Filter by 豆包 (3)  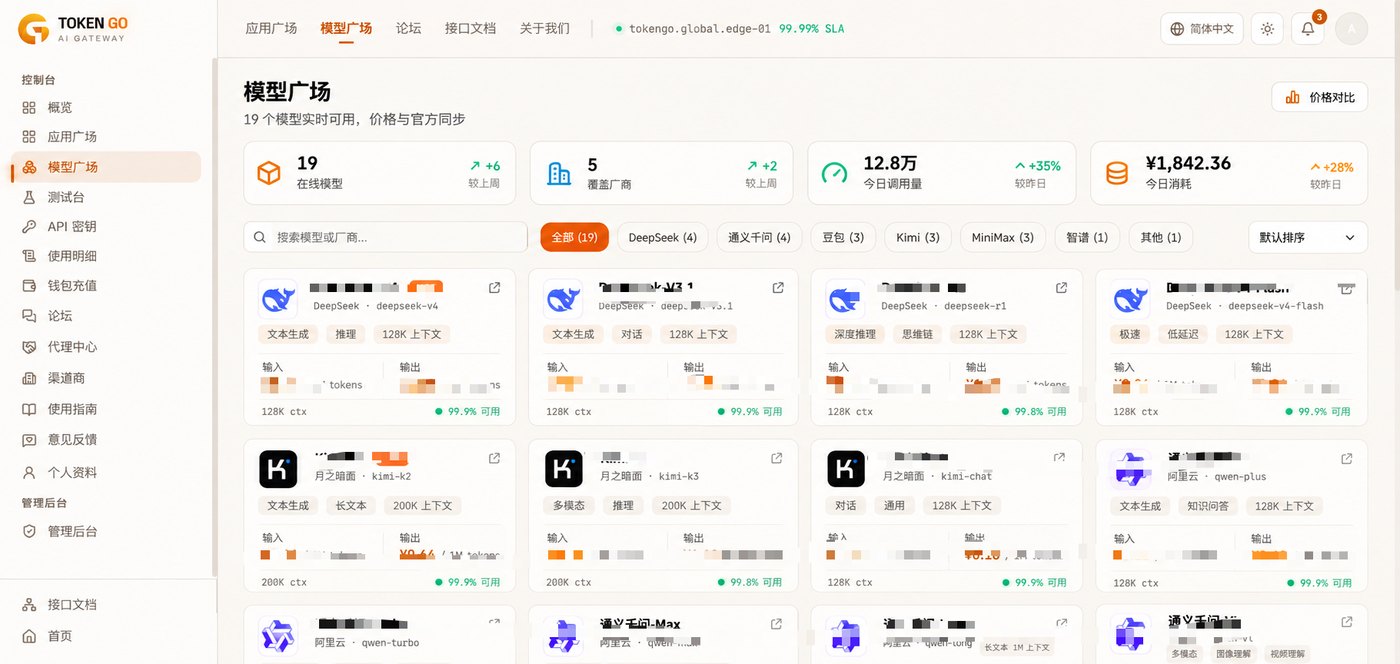coord(843,237)
